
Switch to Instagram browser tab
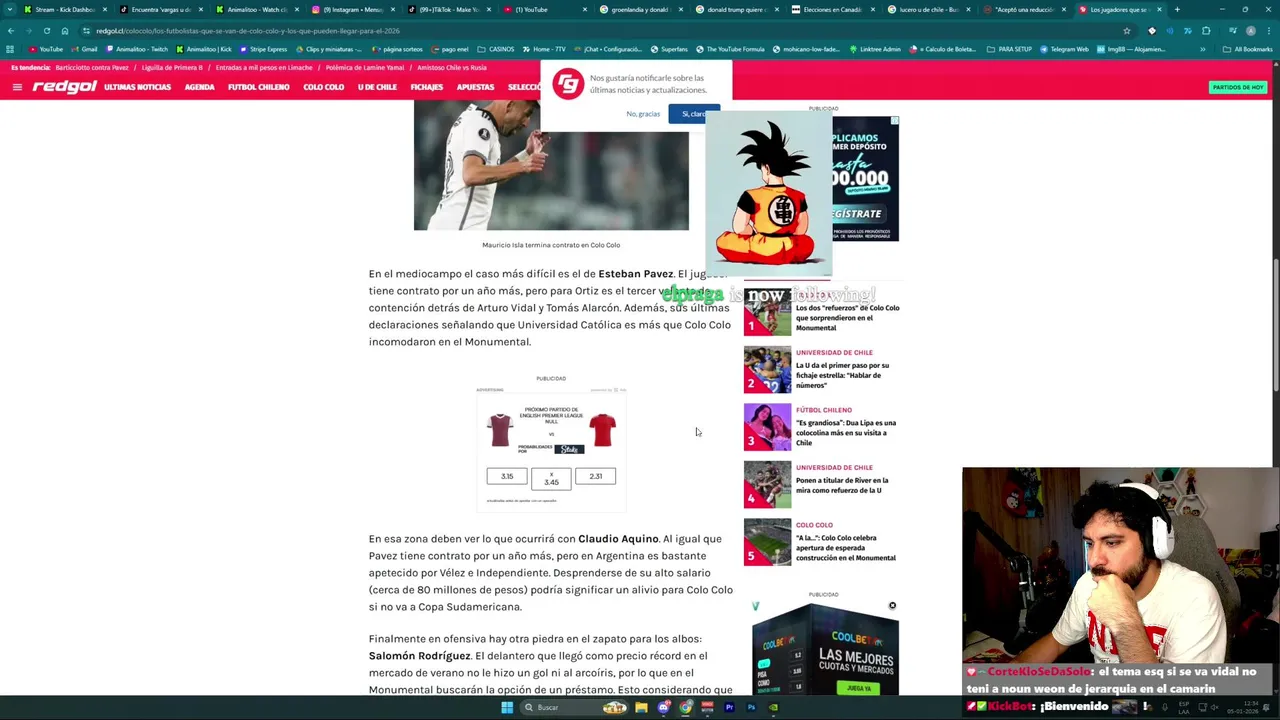tap(353, 9)
